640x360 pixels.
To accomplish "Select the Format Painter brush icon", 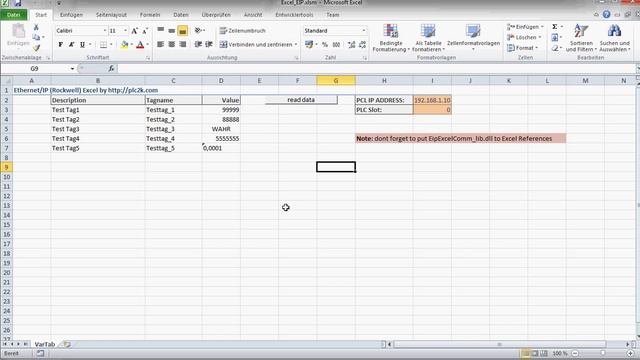I will (36, 48).
